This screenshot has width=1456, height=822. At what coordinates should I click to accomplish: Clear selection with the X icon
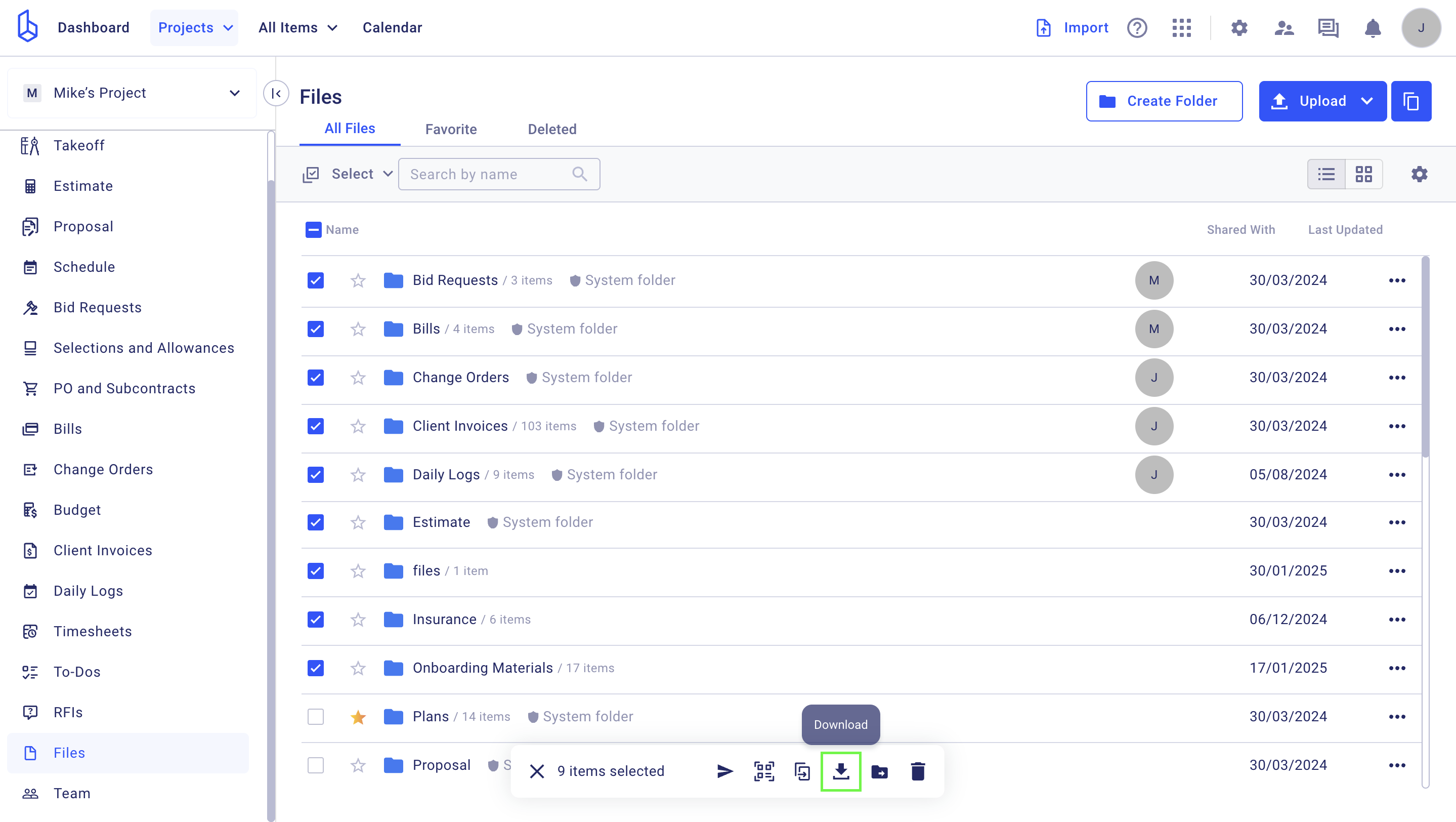pyautogui.click(x=537, y=771)
